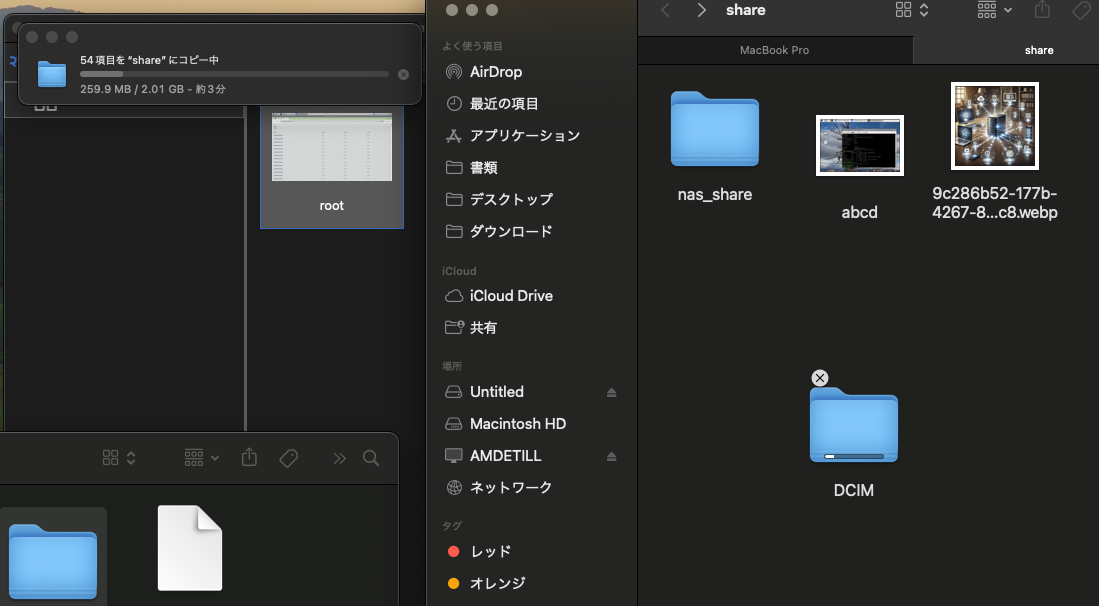The width and height of the screenshot is (1099, 606).
Task: Eject the Untitled volume
Action: [612, 393]
